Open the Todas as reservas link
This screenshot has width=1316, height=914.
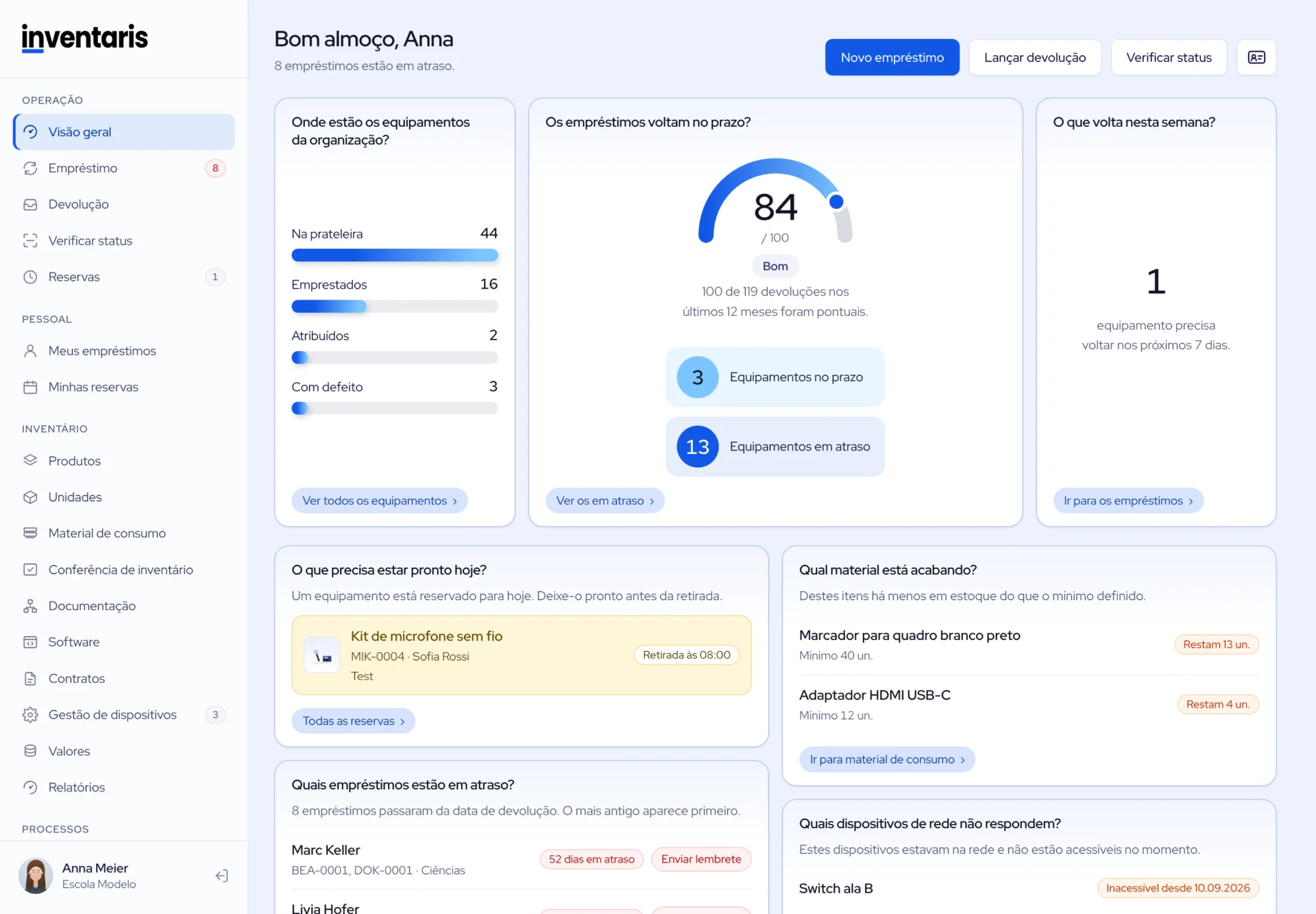point(353,721)
